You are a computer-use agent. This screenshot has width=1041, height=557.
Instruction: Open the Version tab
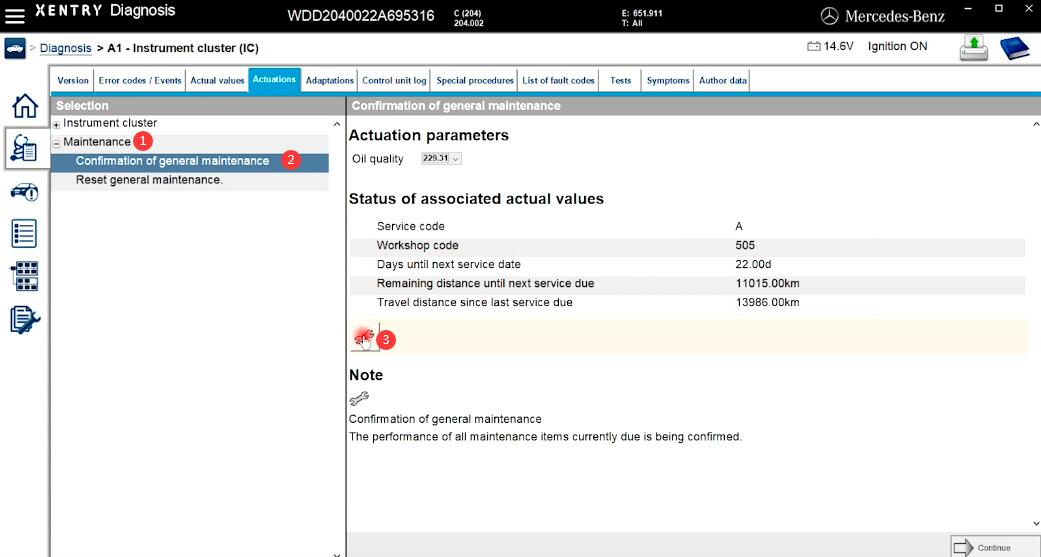coord(72,80)
